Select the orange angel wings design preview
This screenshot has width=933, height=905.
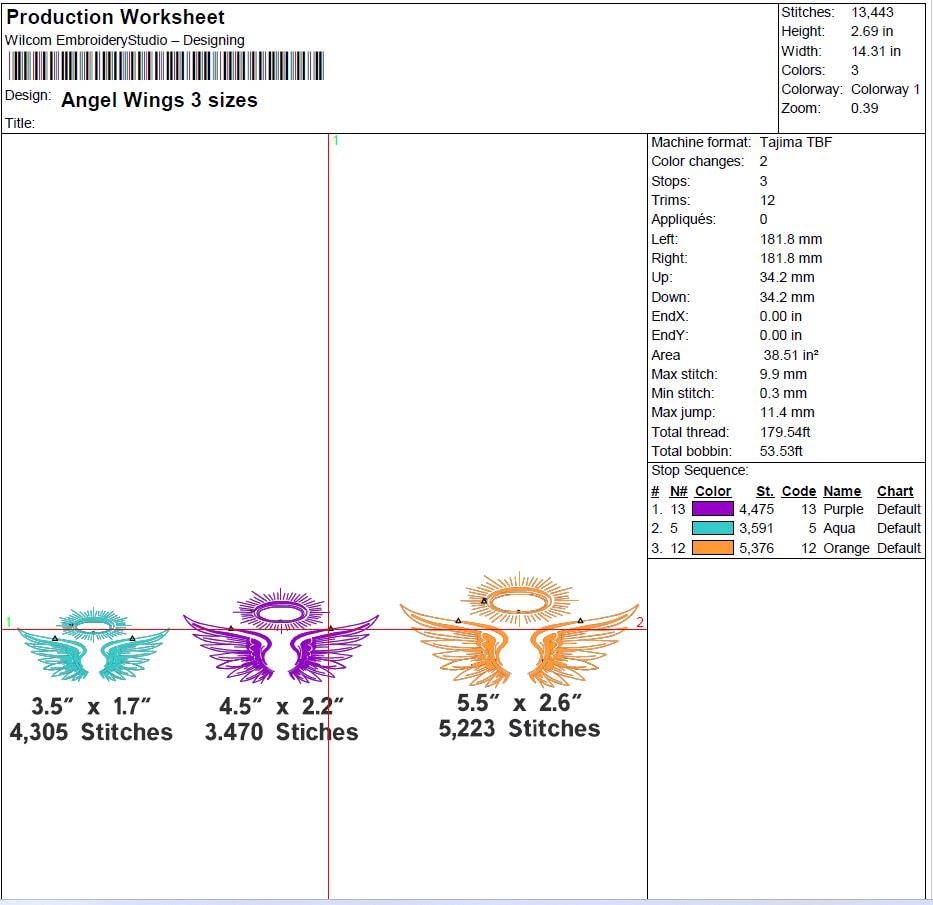pos(519,630)
